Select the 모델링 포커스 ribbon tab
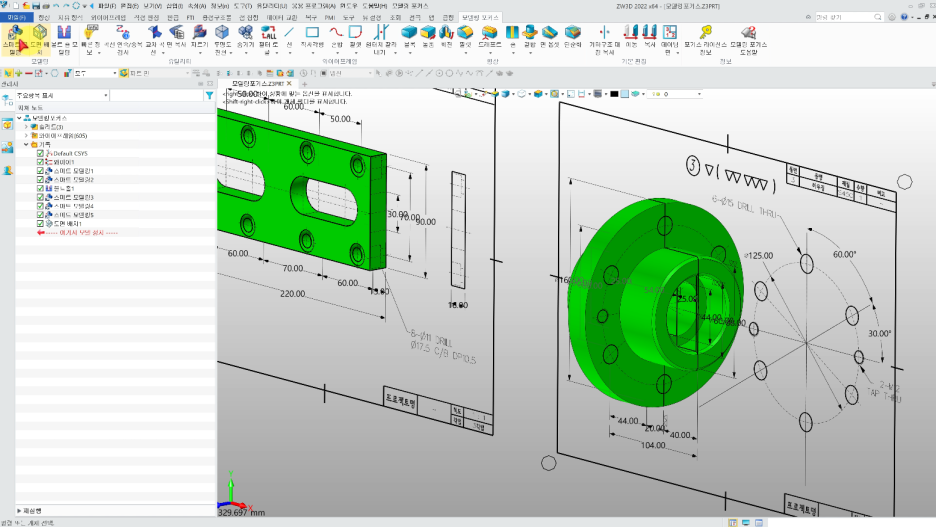The height and width of the screenshot is (527, 936). click(480, 18)
